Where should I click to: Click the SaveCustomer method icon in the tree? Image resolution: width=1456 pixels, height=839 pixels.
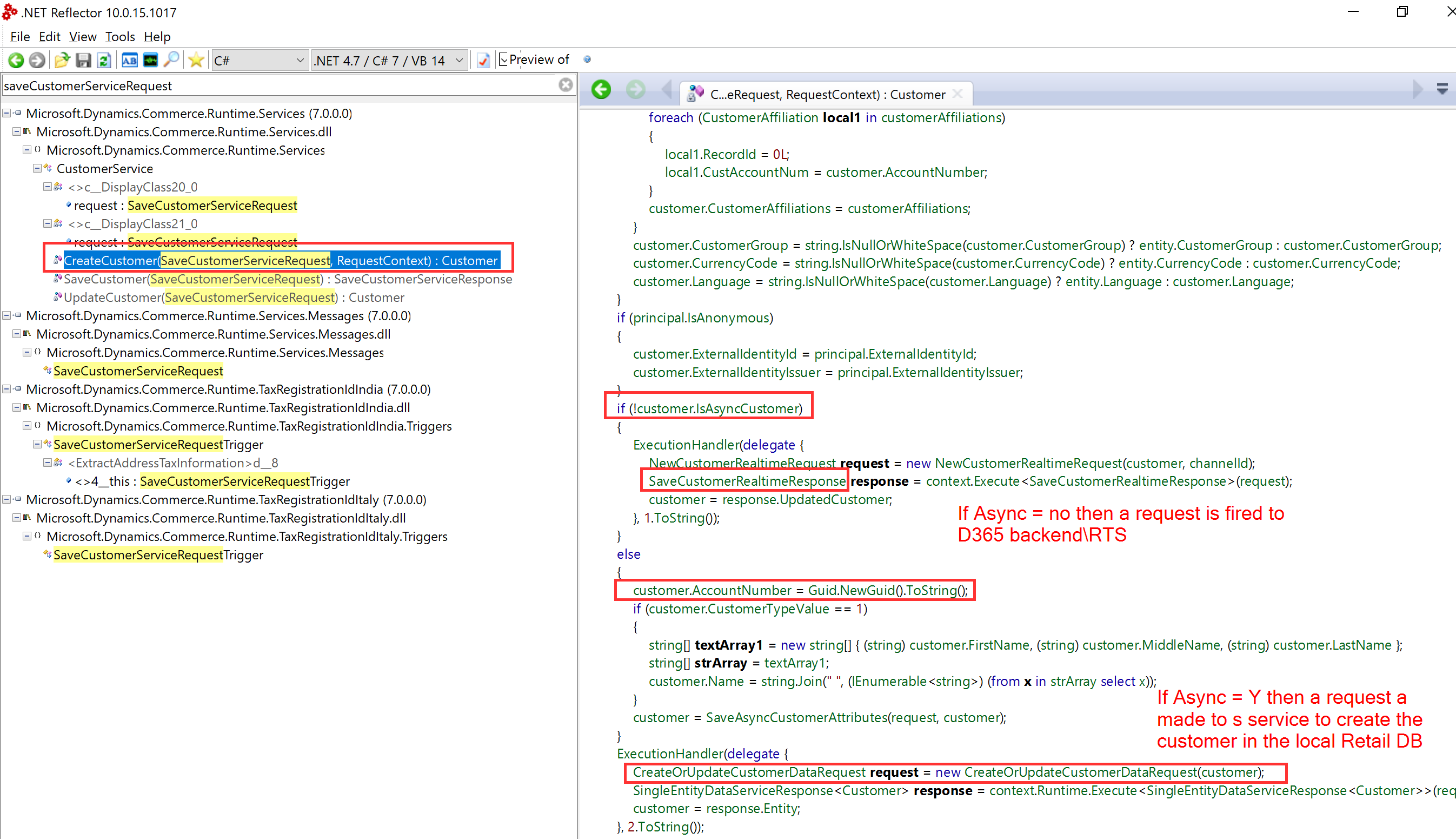tap(58, 279)
